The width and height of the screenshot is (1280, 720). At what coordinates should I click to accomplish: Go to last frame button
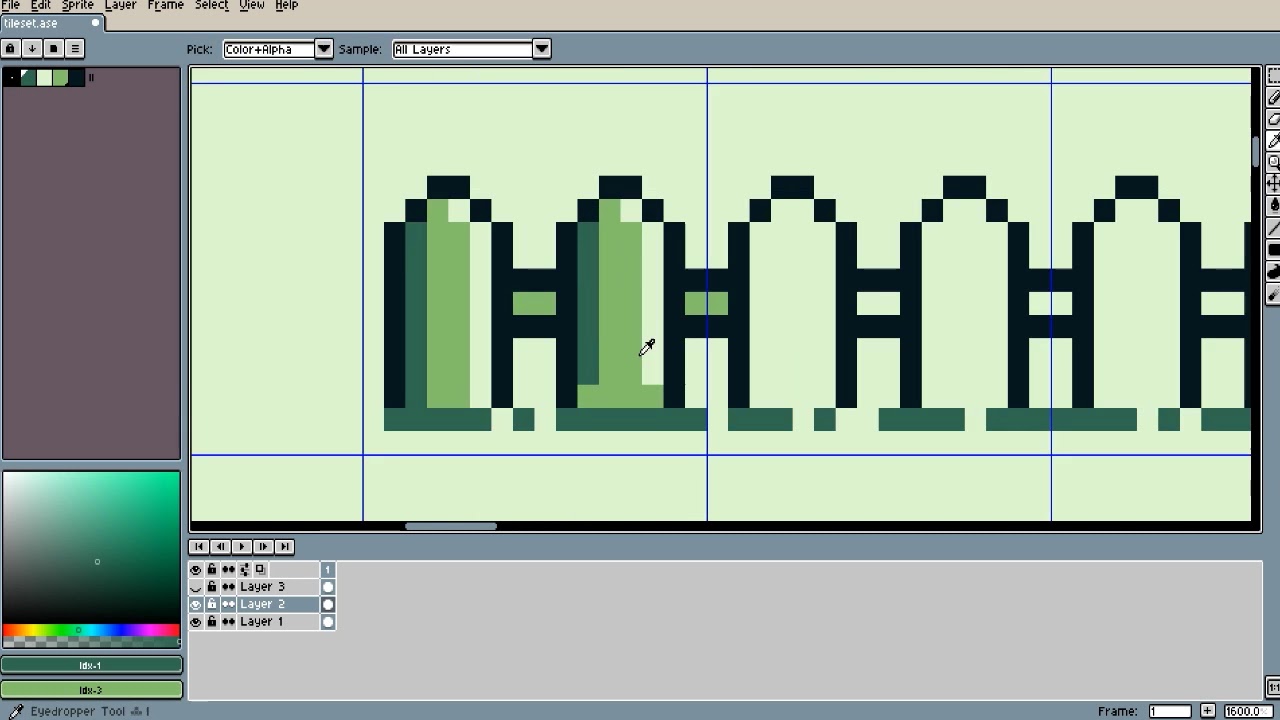(284, 546)
